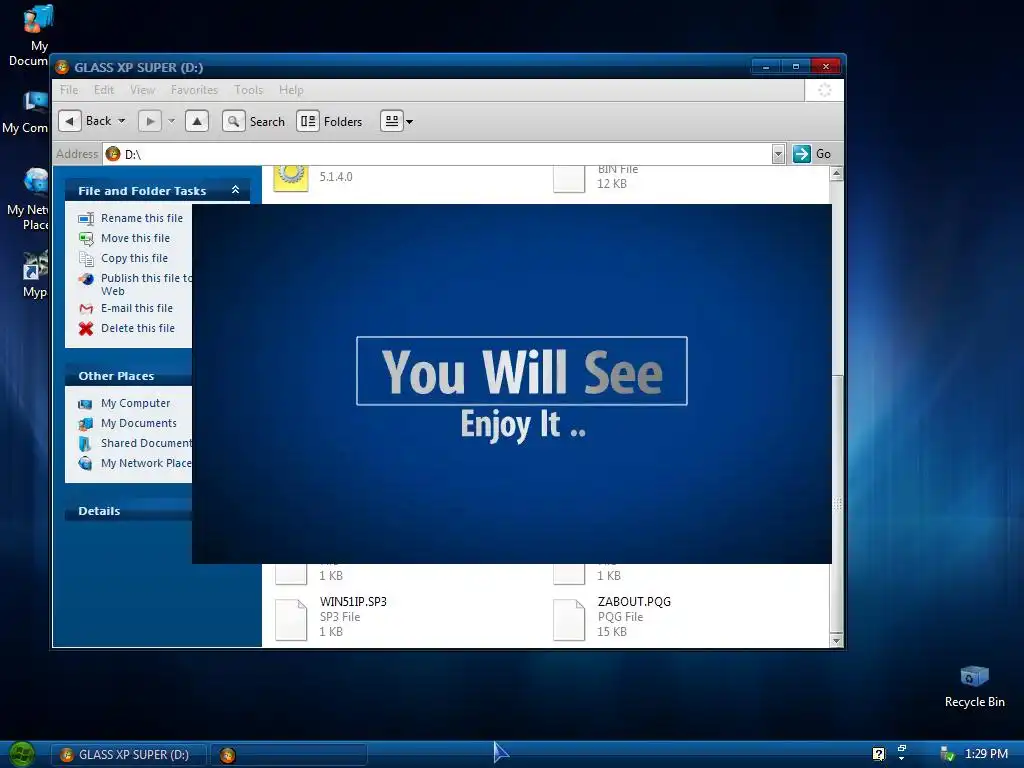The height and width of the screenshot is (768, 1024).
Task: Click the Publish to Web globe icon
Action: click(x=86, y=280)
